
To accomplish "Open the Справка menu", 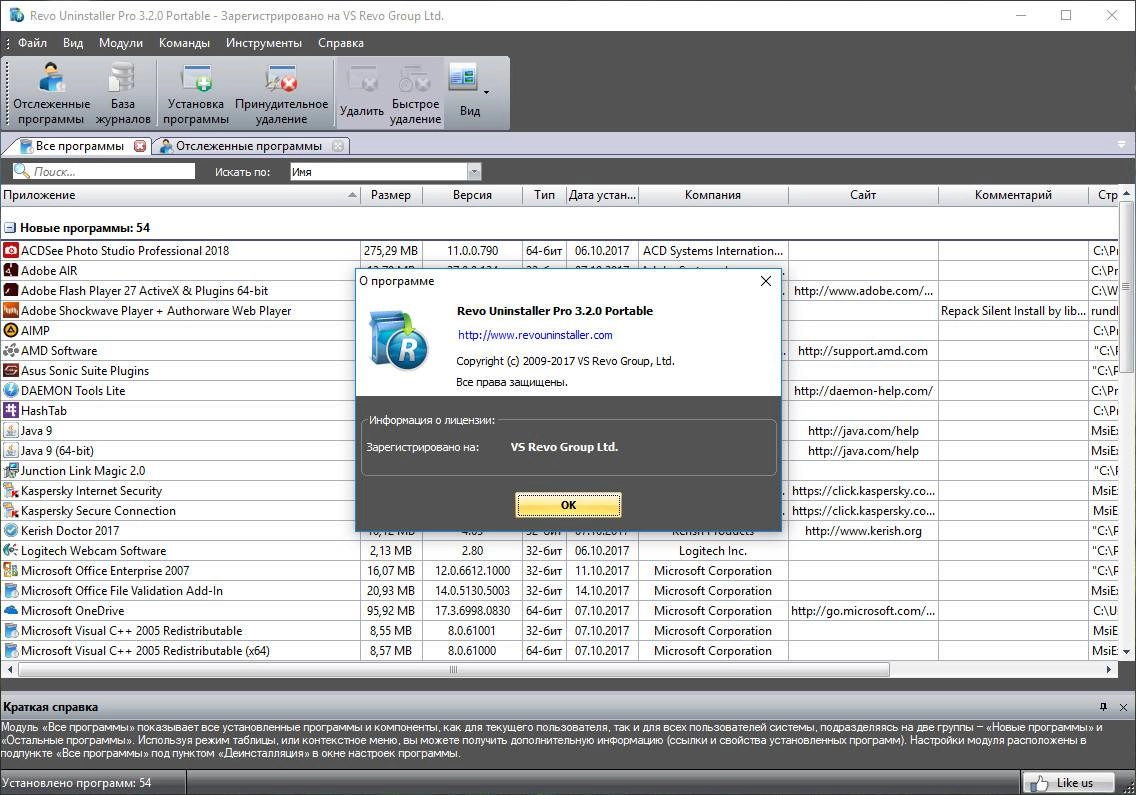I will (341, 43).
